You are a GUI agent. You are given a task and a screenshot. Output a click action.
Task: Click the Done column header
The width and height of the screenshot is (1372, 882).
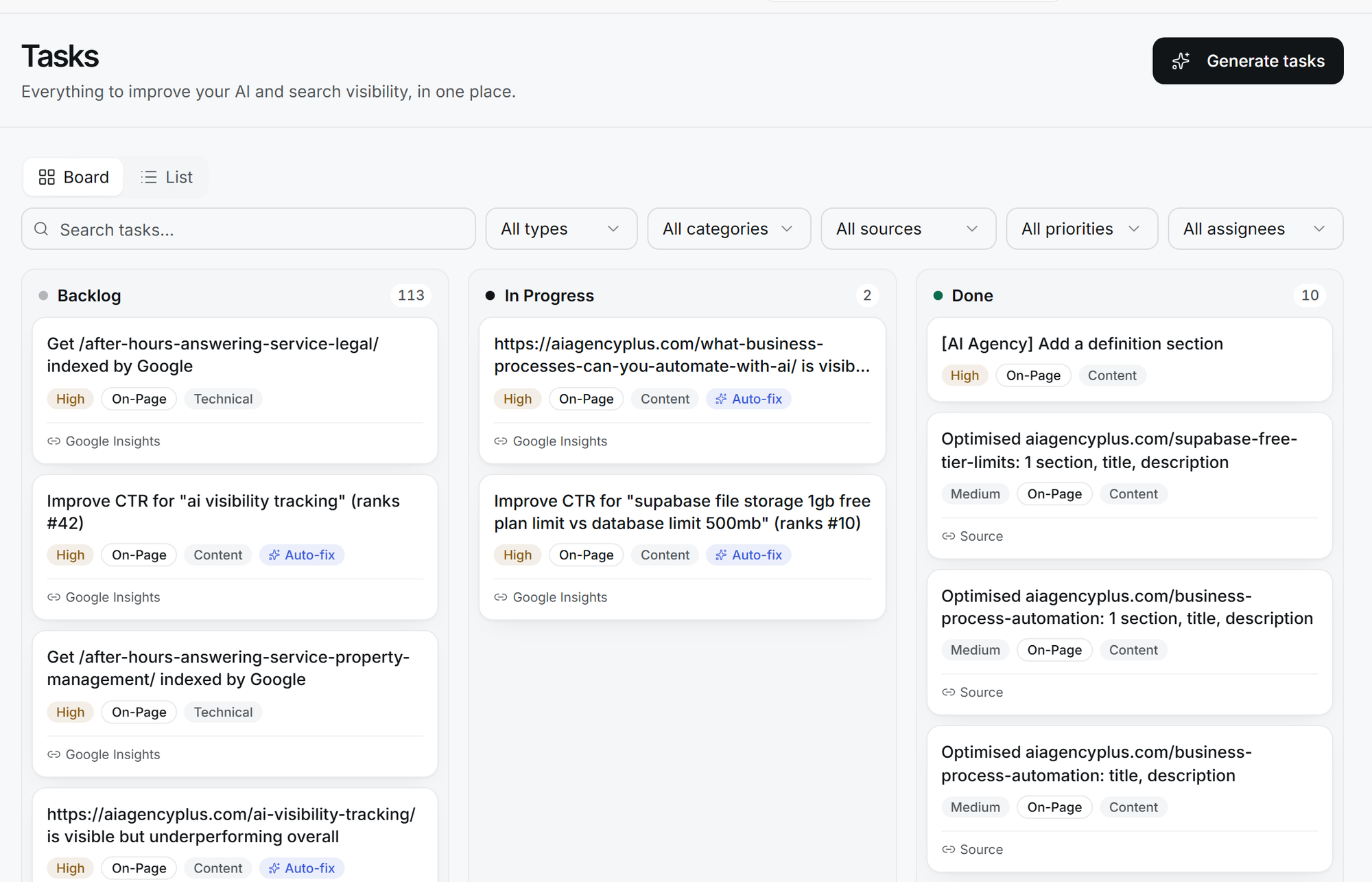click(972, 296)
